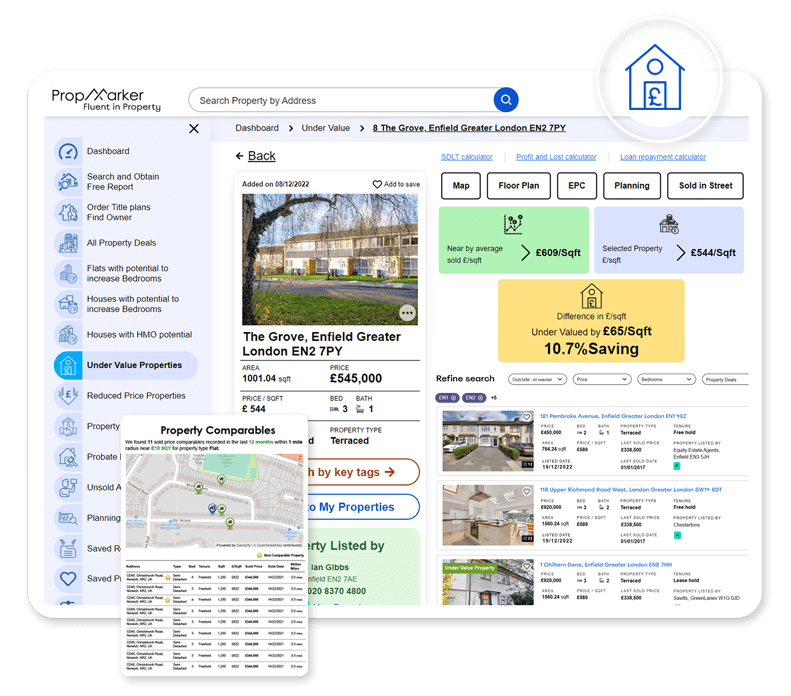Open the Price dropdown filter
This screenshot has height=696, width=791.
(x=602, y=379)
